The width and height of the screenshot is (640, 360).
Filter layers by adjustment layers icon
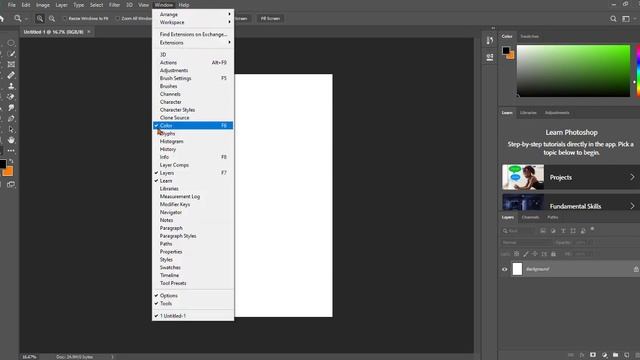tap(553, 231)
